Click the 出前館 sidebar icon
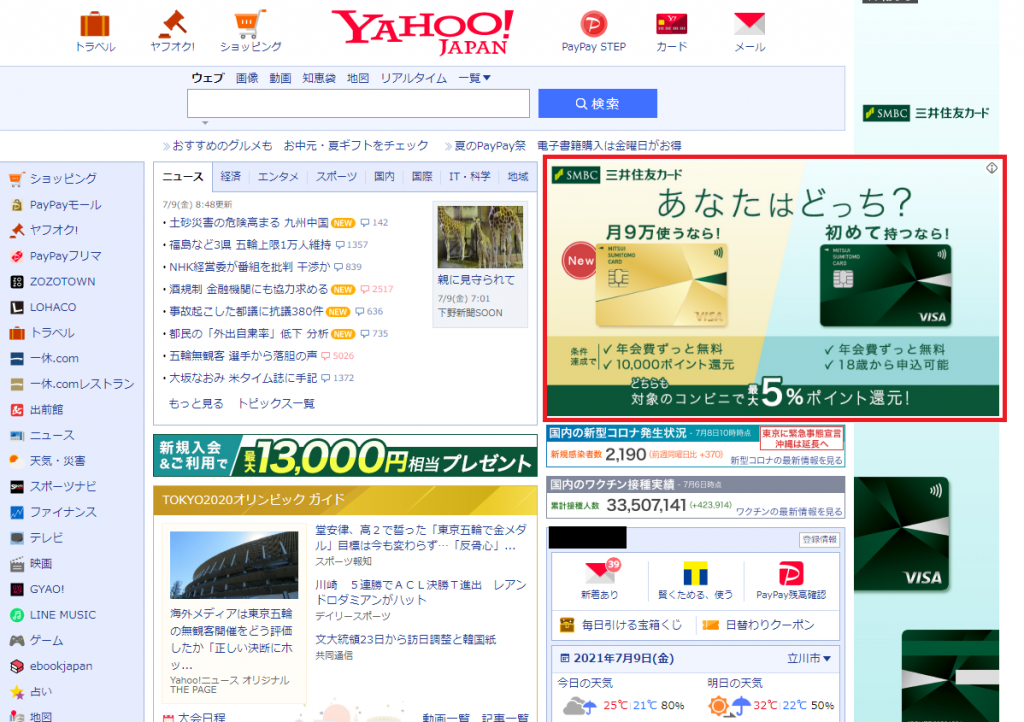The height and width of the screenshot is (722, 1024). (17, 410)
